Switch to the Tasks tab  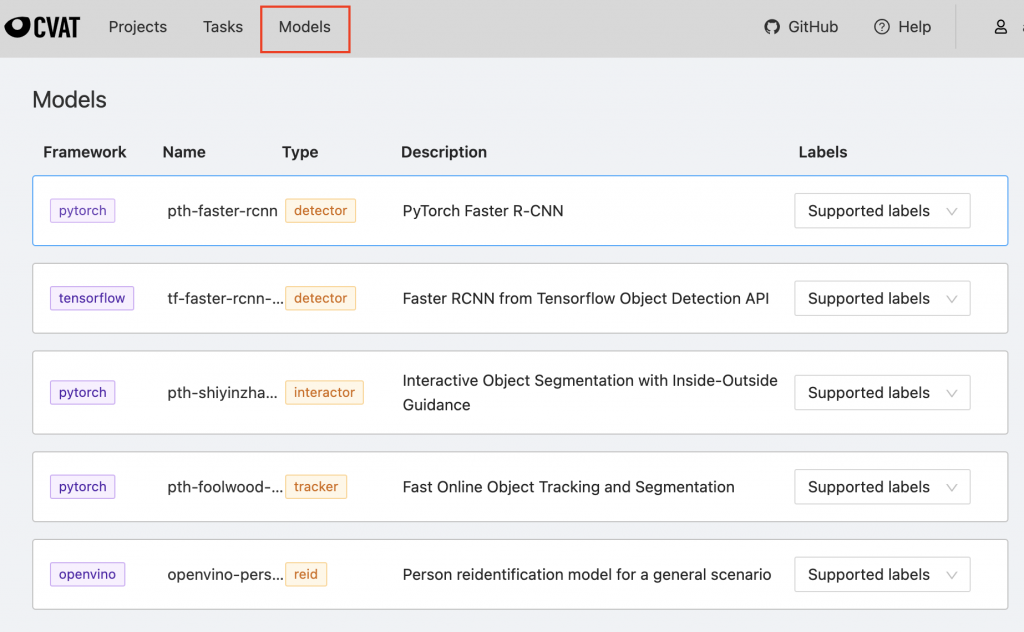pyautogui.click(x=222, y=27)
